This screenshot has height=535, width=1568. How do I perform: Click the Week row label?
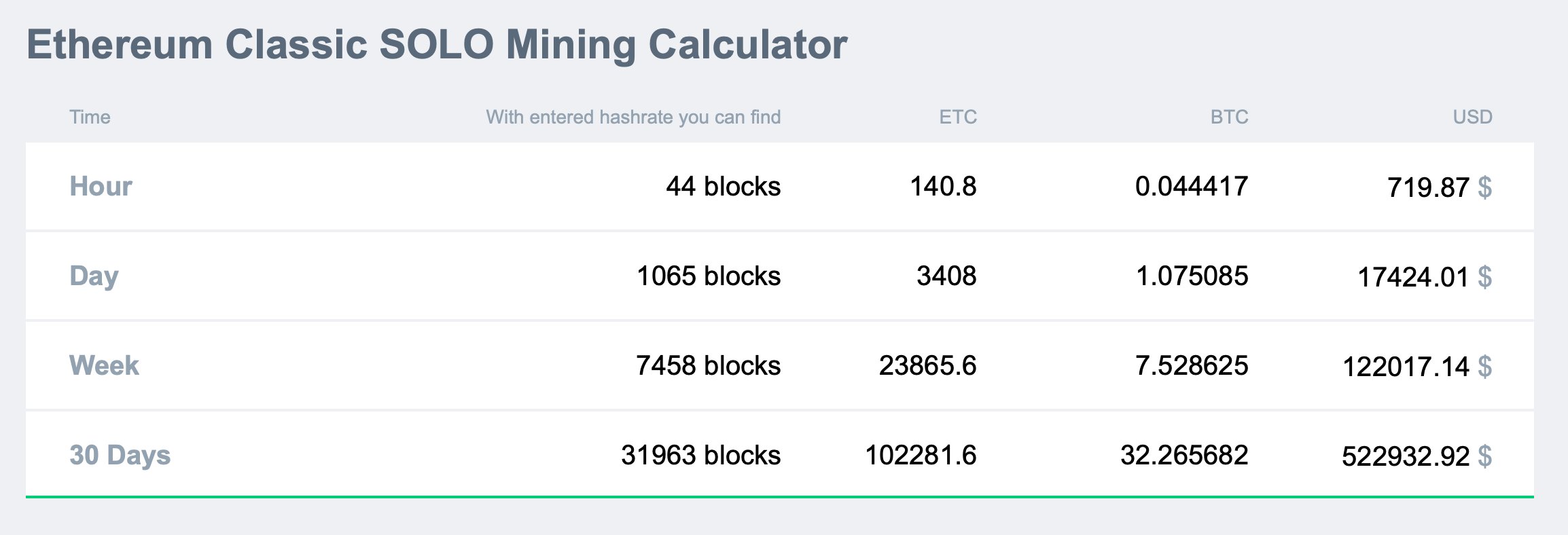point(104,366)
